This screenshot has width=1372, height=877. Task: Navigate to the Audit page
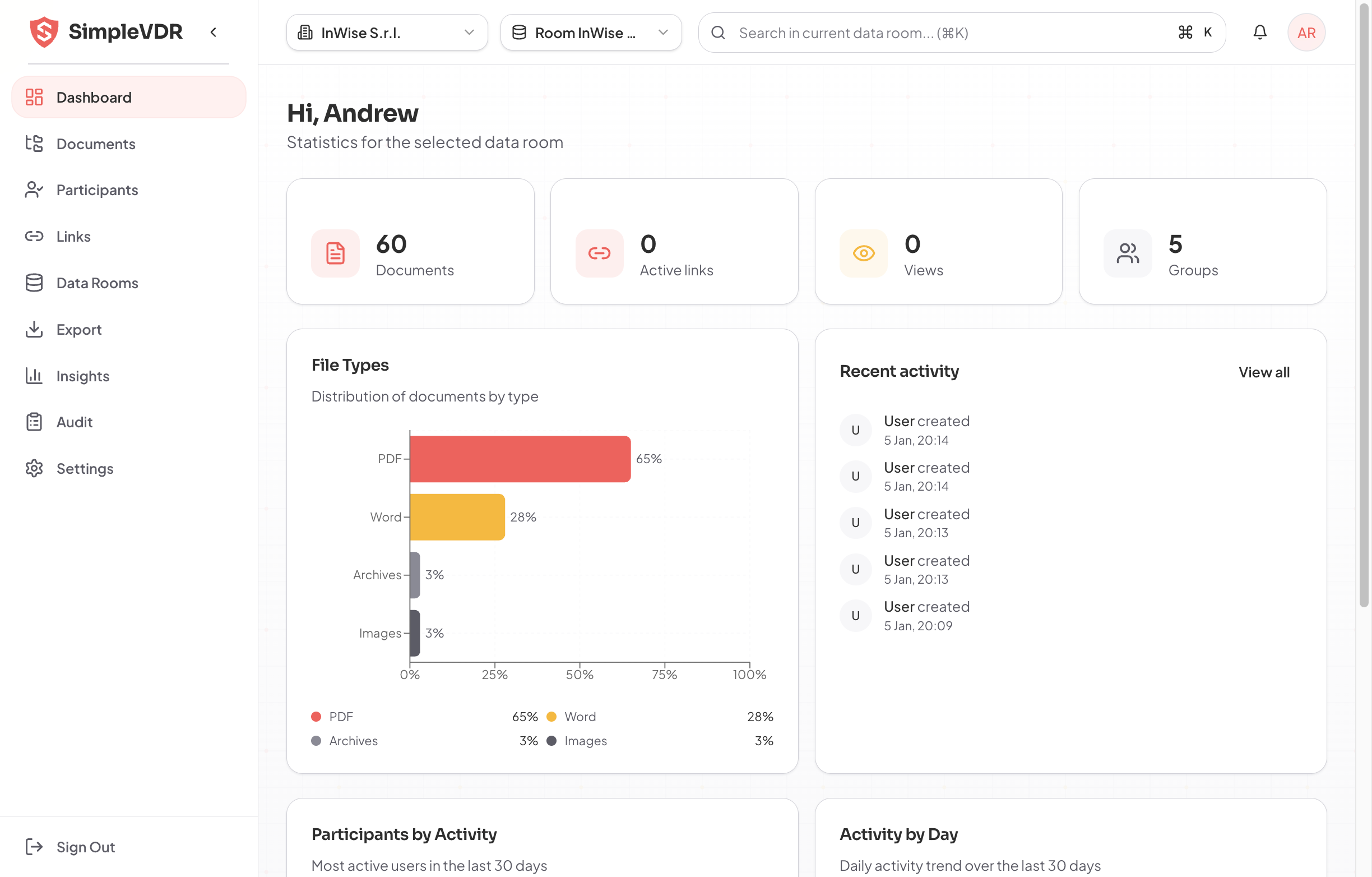74,422
